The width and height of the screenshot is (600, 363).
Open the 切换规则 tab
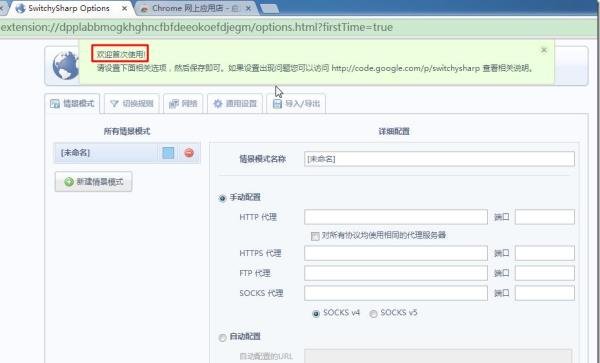[x=132, y=104]
